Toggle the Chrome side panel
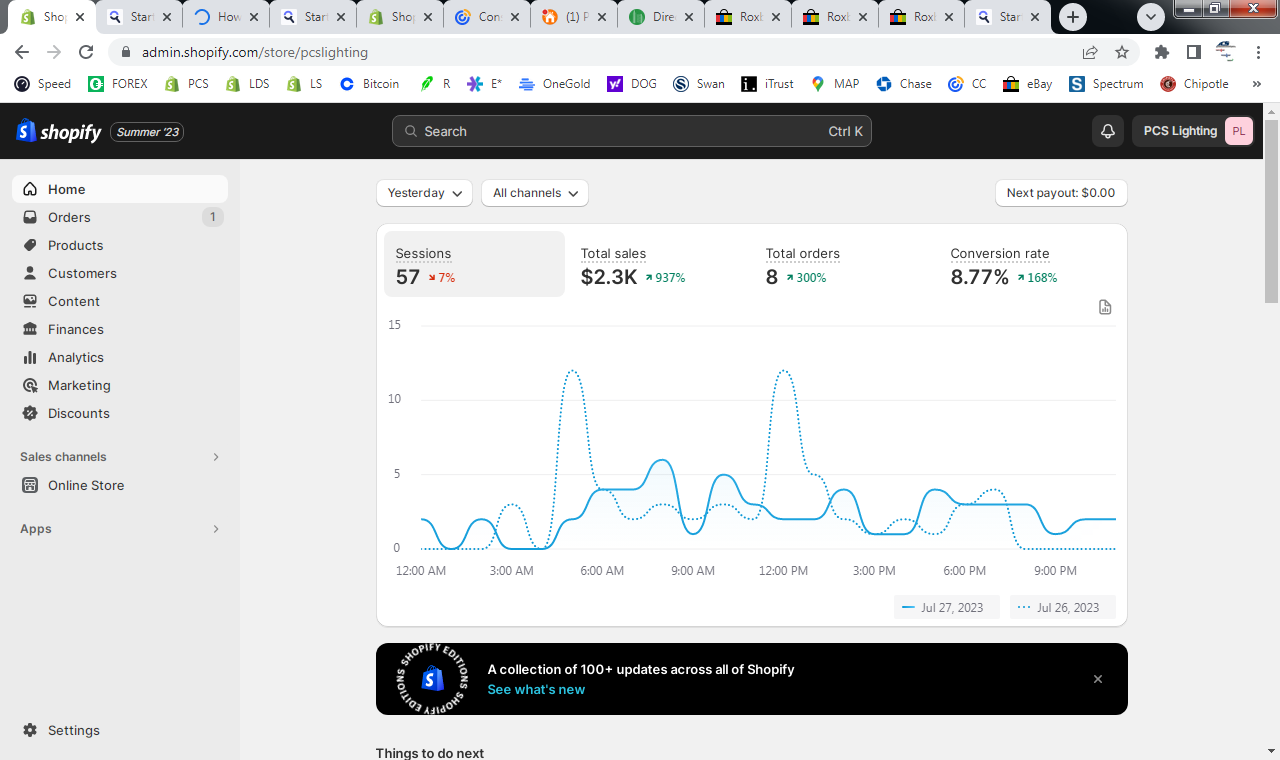 click(x=1194, y=52)
